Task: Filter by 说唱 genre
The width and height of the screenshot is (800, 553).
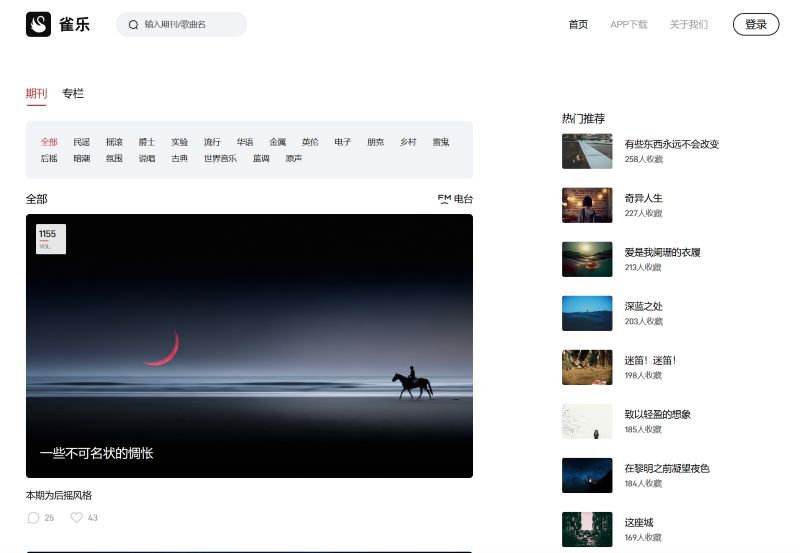Action: point(147,158)
